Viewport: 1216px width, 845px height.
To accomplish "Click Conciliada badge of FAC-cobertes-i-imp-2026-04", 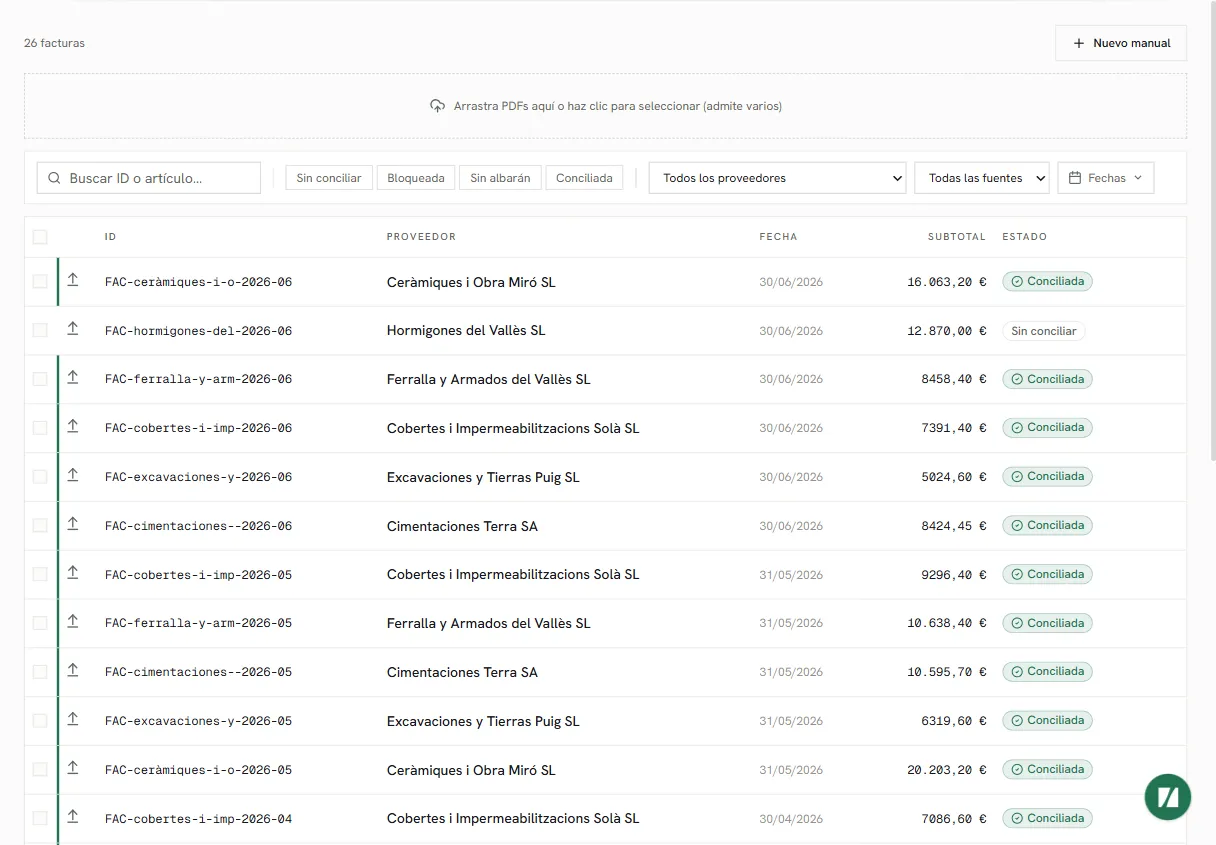I will coord(1047,818).
